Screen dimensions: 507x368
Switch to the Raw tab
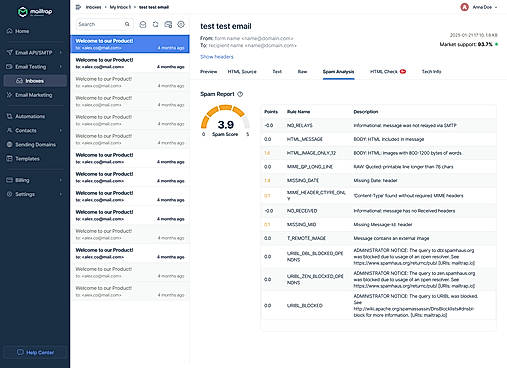[302, 72]
